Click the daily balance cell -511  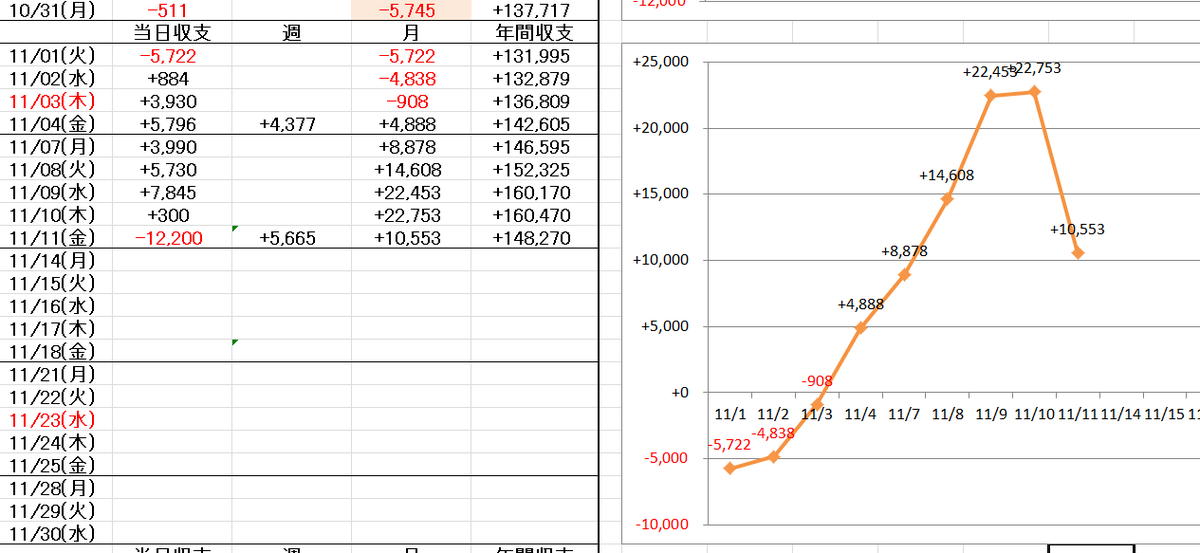click(x=171, y=11)
